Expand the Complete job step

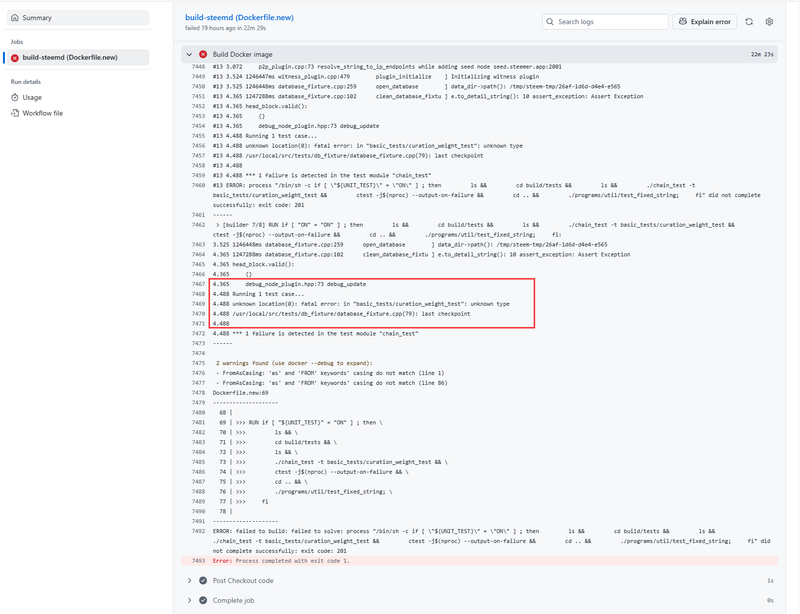pyautogui.click(x=189, y=600)
